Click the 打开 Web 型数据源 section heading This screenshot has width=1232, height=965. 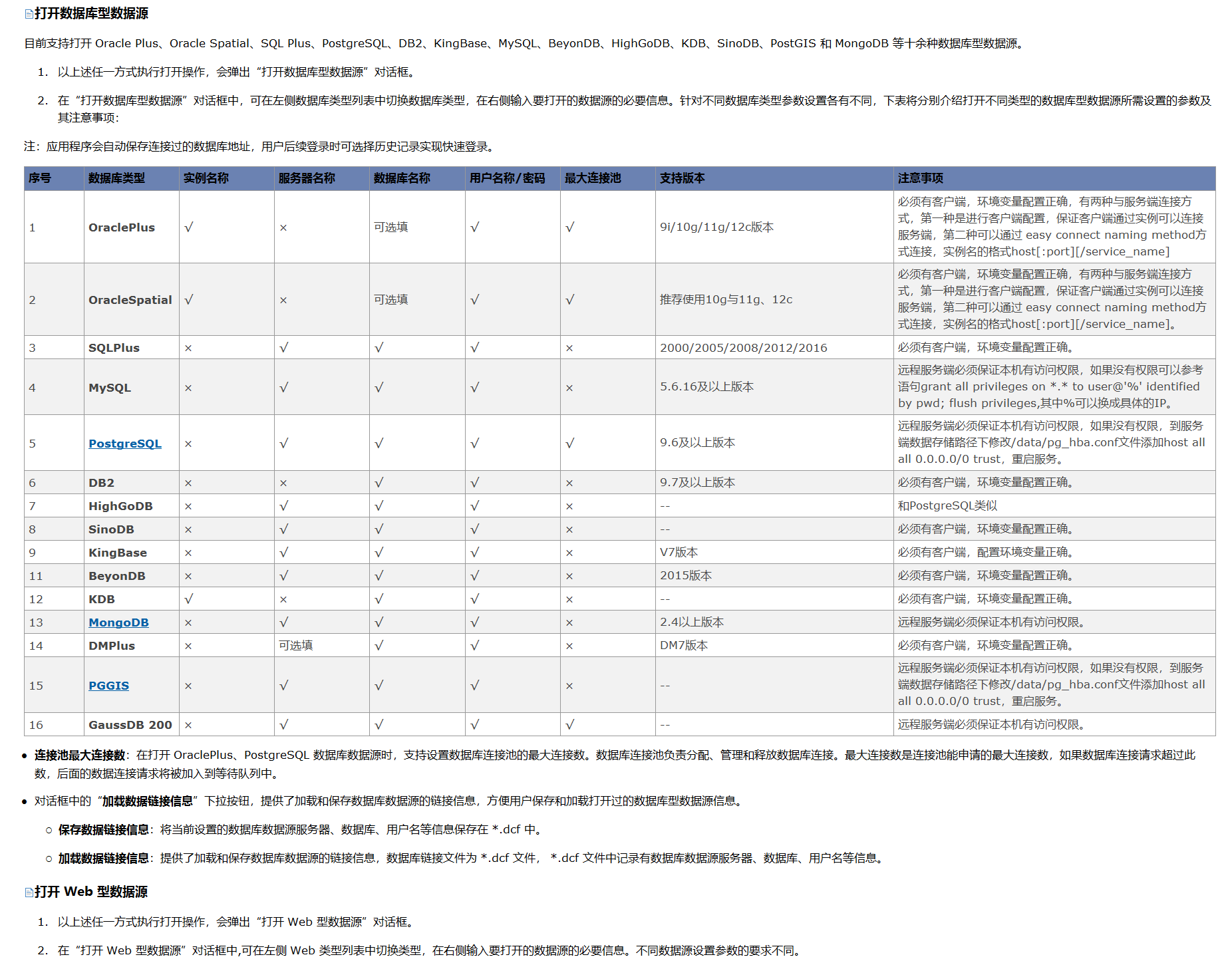[91, 892]
